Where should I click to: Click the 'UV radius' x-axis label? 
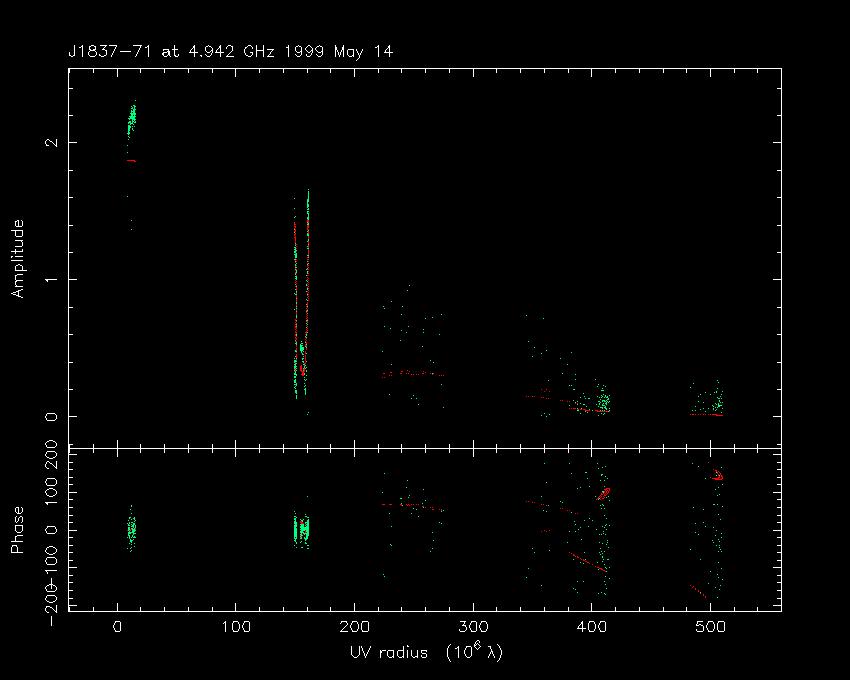point(426,652)
